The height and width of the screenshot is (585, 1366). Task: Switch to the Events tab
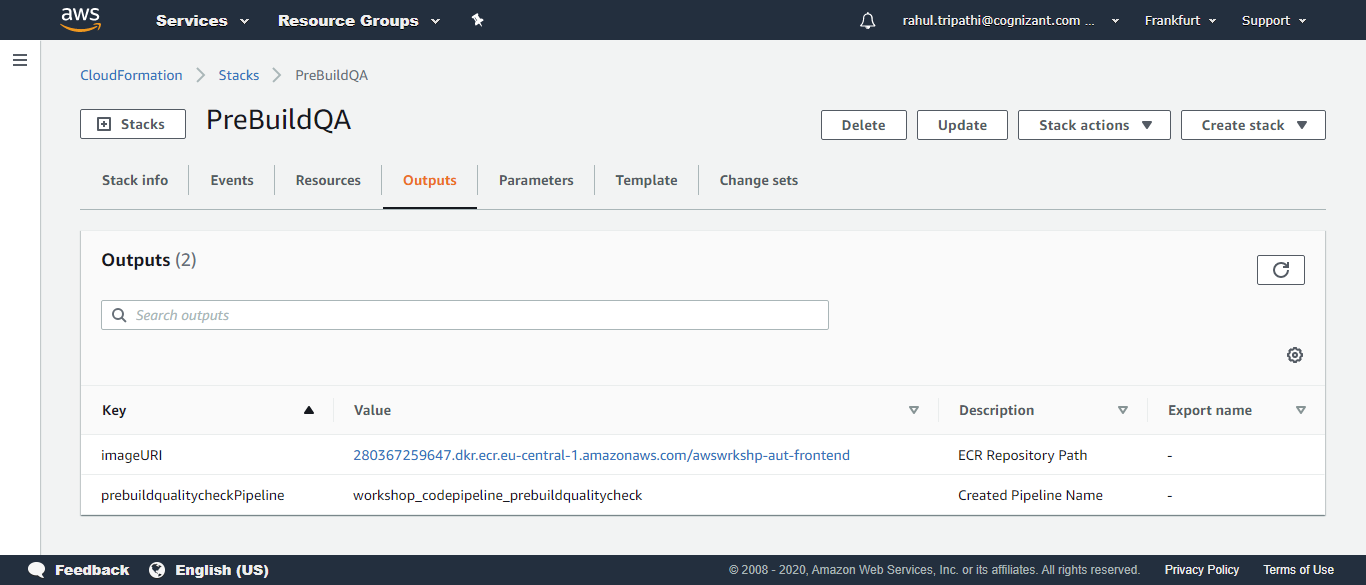[232, 180]
